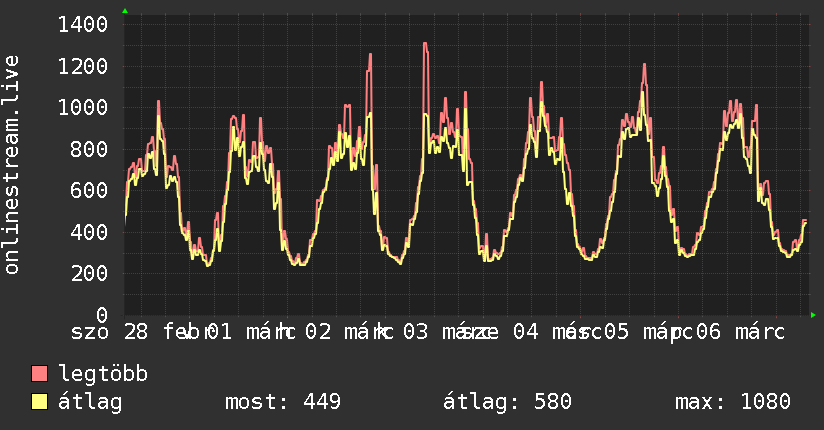Select the átlag legend label next to yellow swatch
Image resolution: width=824 pixels, height=430 pixels.
pos(90,402)
